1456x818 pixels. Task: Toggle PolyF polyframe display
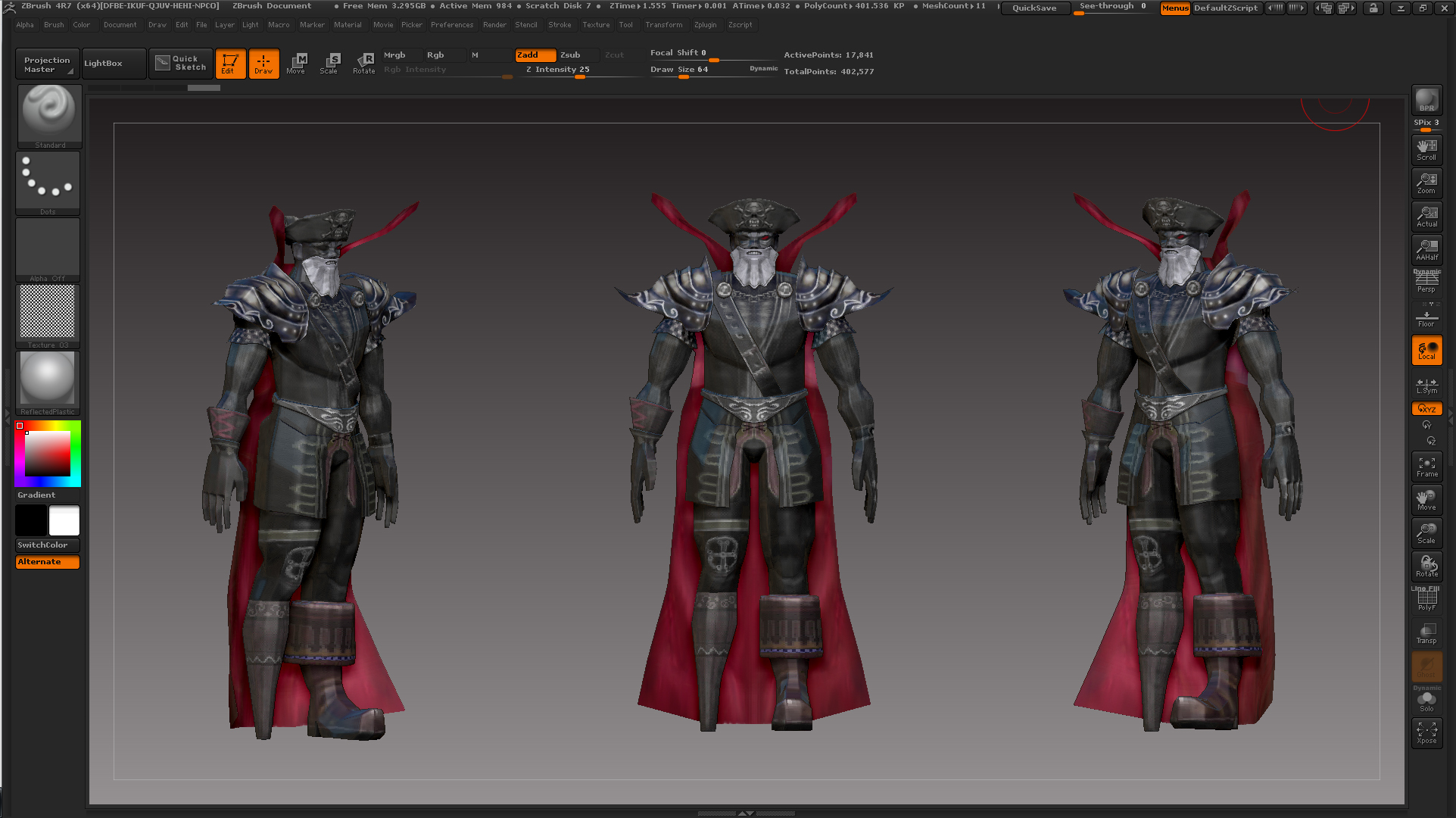pyautogui.click(x=1426, y=600)
